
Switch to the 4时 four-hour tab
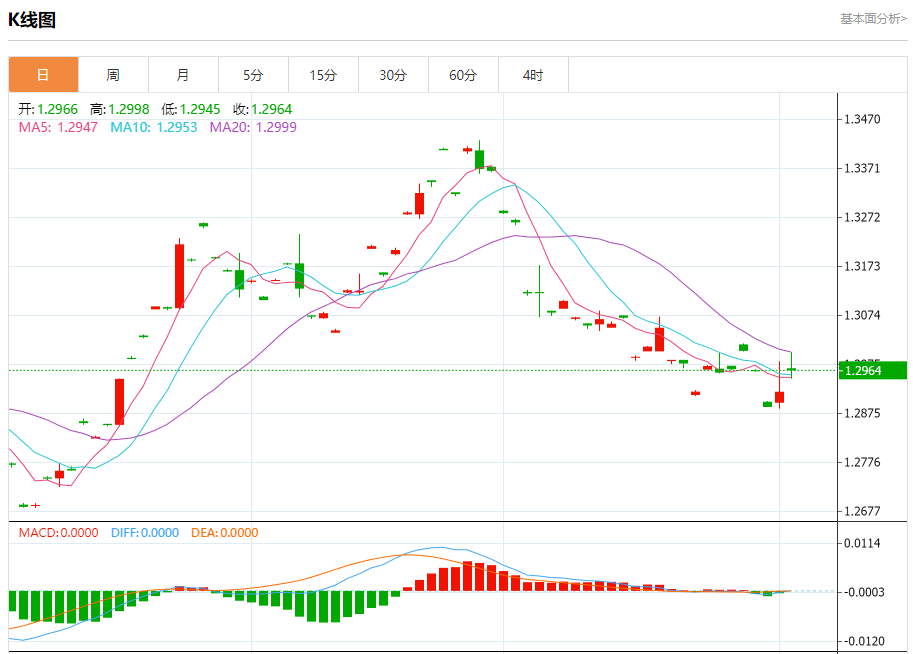pyautogui.click(x=533, y=75)
